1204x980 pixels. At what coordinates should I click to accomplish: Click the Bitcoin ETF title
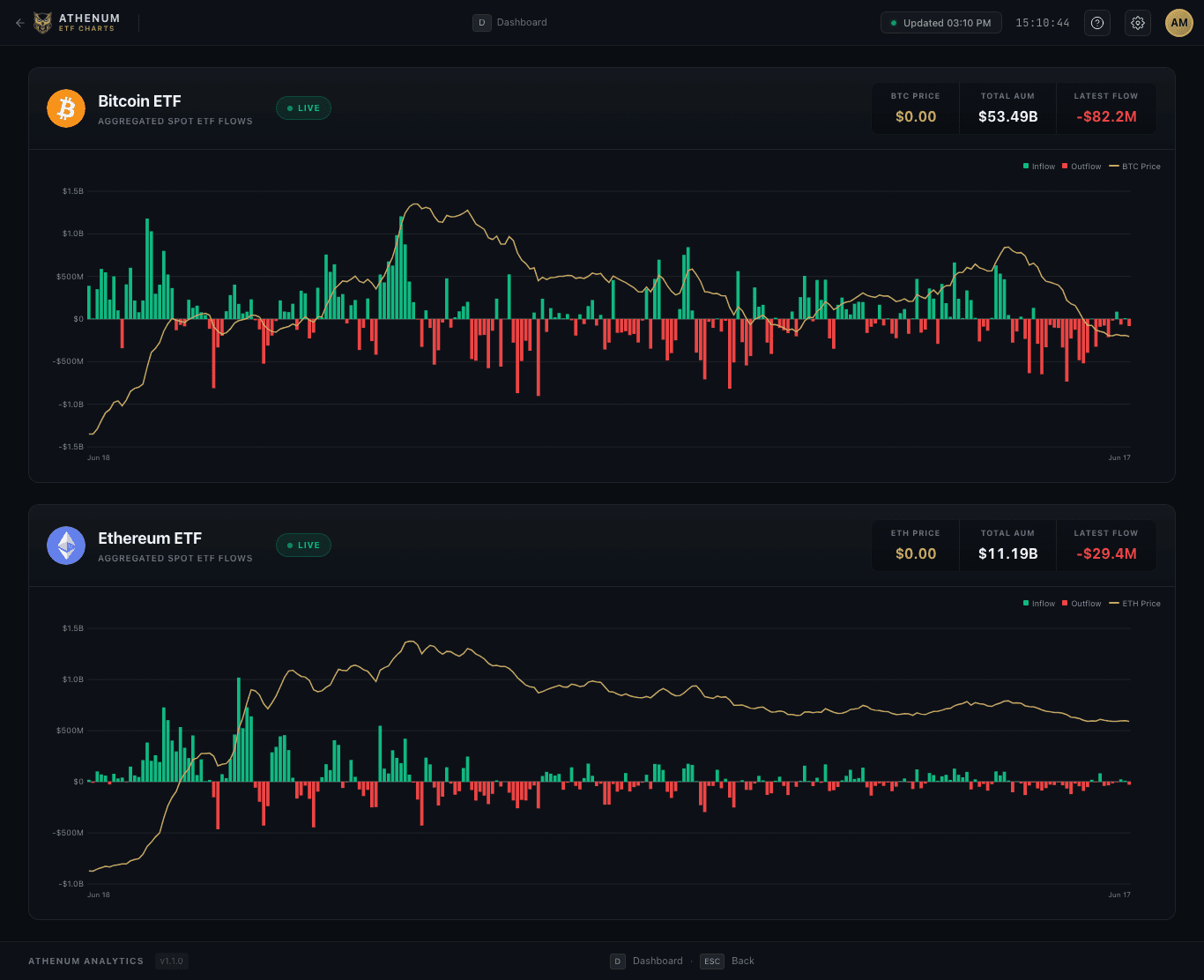pos(139,101)
